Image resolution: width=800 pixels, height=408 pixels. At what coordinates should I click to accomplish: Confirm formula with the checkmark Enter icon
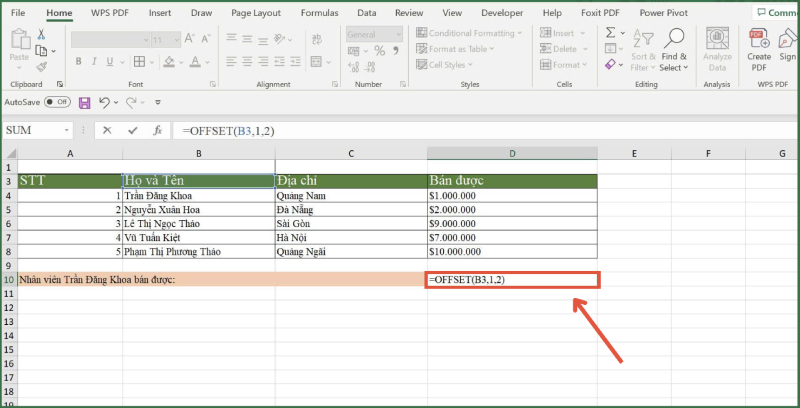133,131
